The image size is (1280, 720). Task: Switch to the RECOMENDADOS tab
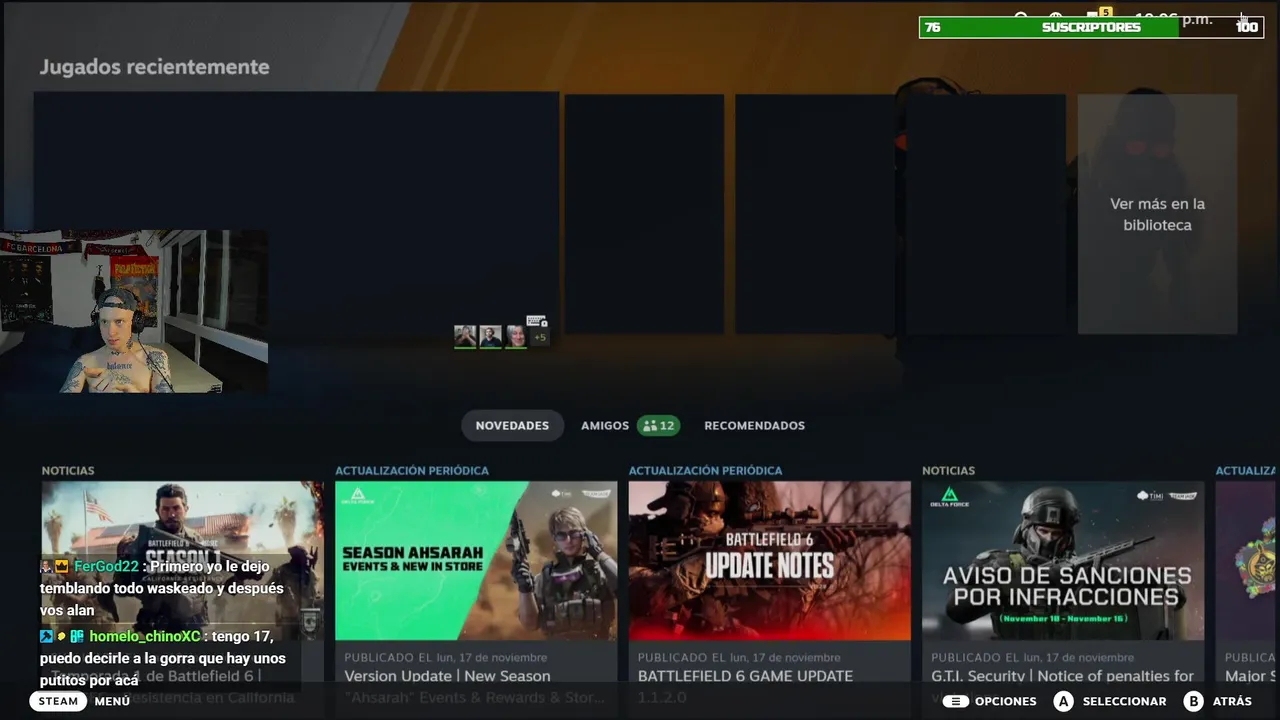coord(754,425)
